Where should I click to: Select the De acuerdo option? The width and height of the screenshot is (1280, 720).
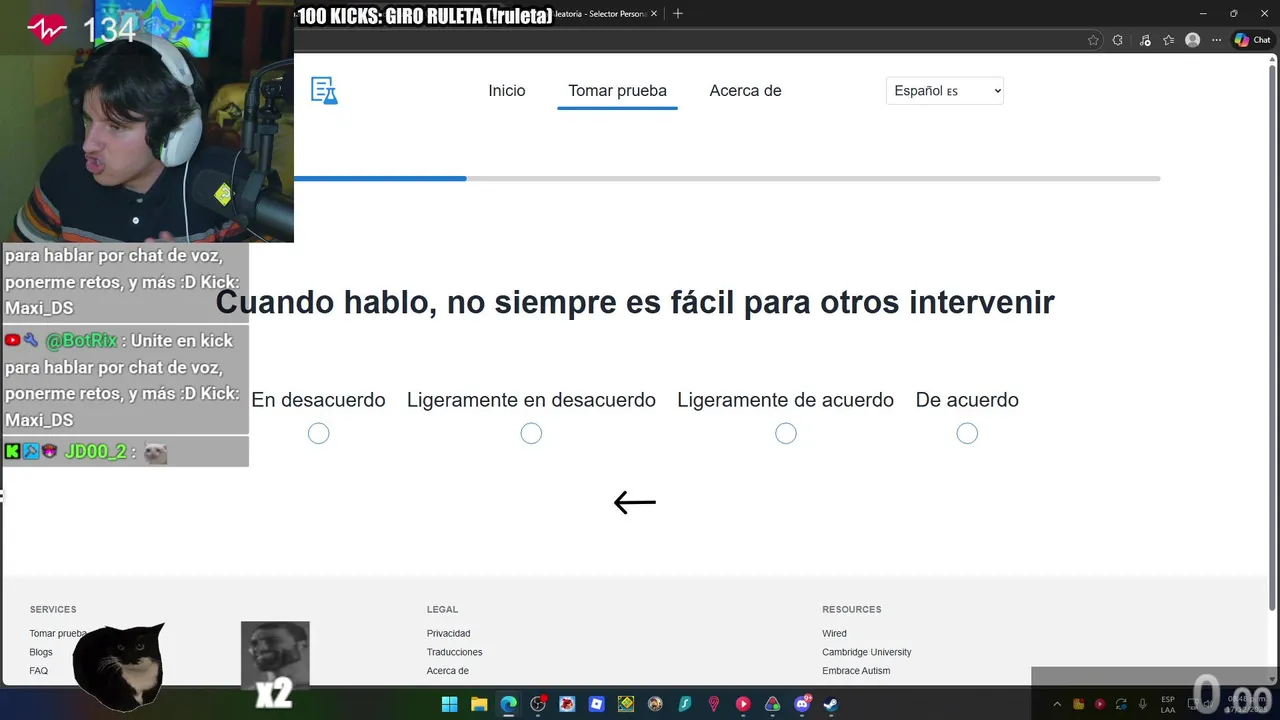(967, 433)
